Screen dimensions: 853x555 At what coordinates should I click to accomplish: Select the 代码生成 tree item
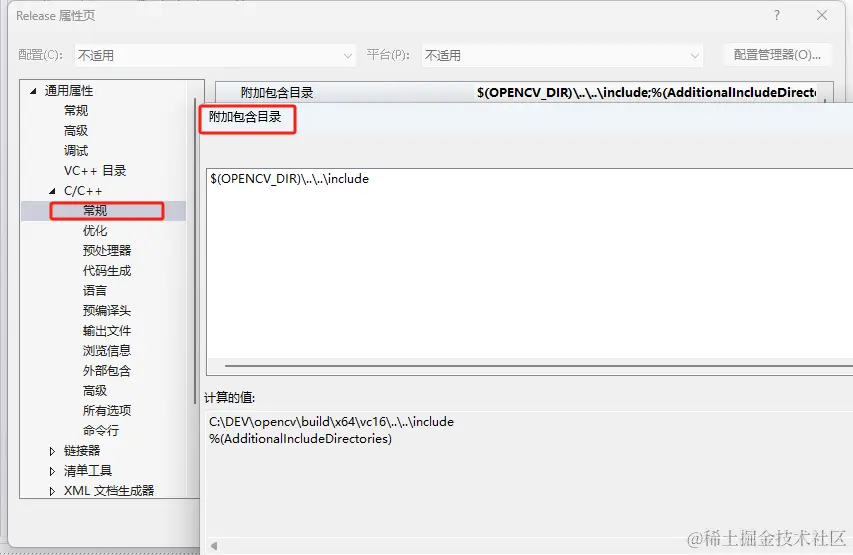tap(107, 271)
